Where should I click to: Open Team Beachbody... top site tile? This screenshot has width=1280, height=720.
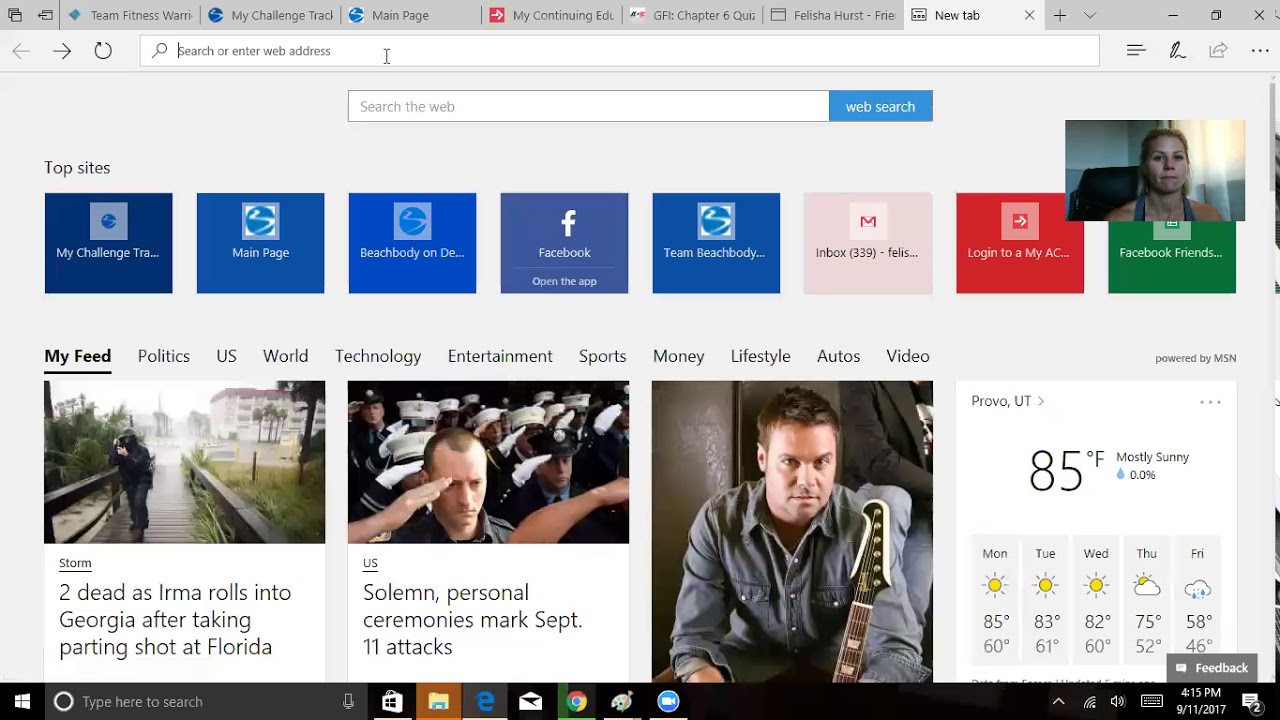pyautogui.click(x=716, y=243)
